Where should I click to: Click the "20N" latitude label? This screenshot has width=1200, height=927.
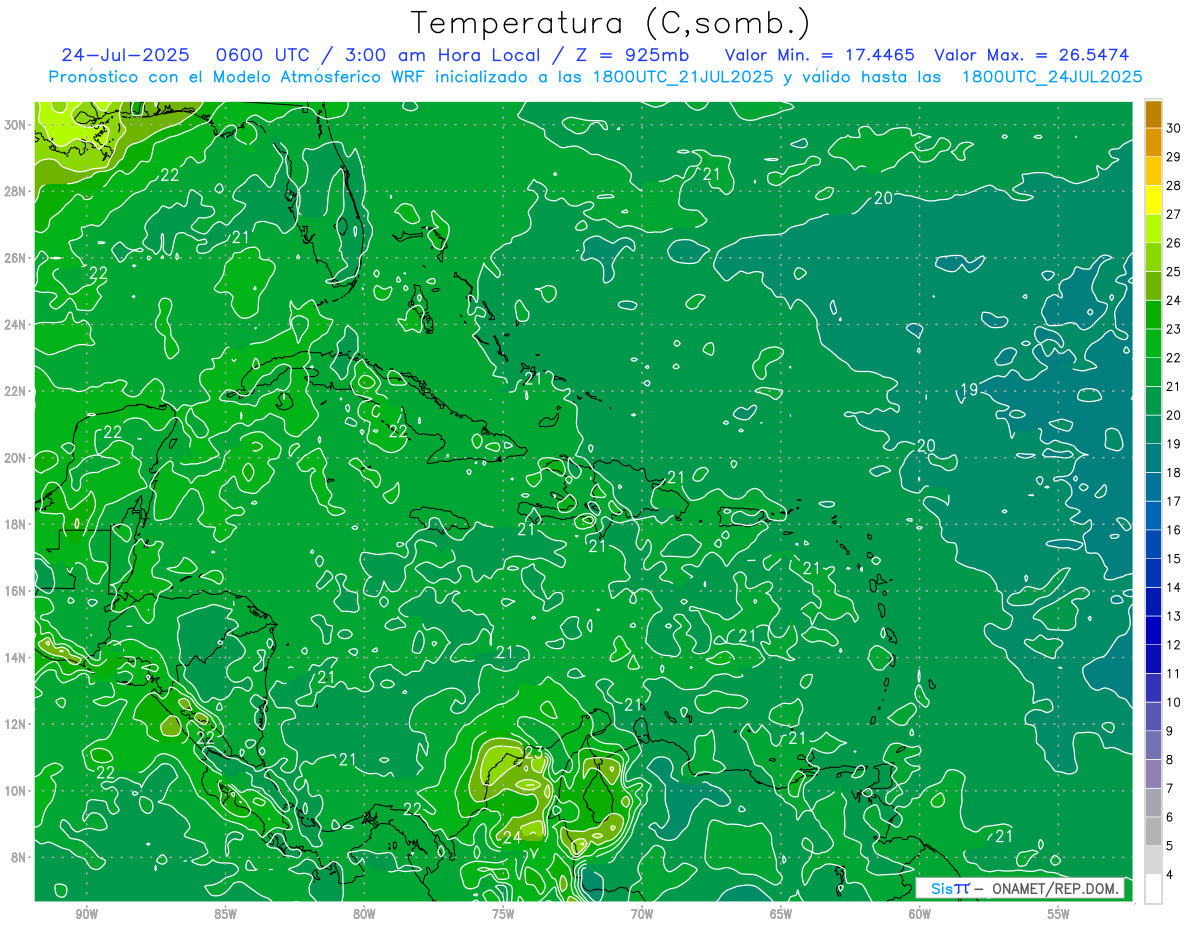click(x=15, y=458)
